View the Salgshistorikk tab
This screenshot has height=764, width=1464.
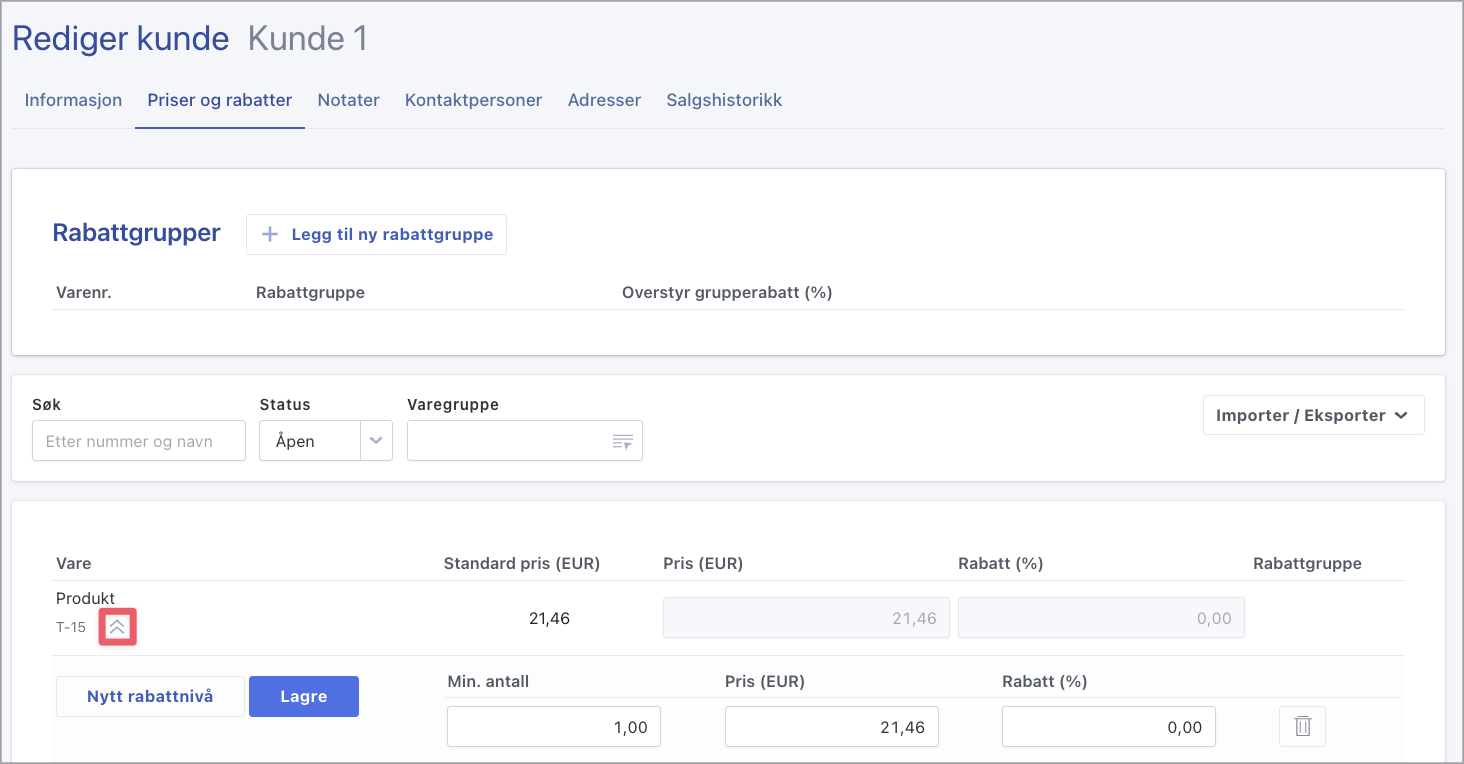(724, 100)
